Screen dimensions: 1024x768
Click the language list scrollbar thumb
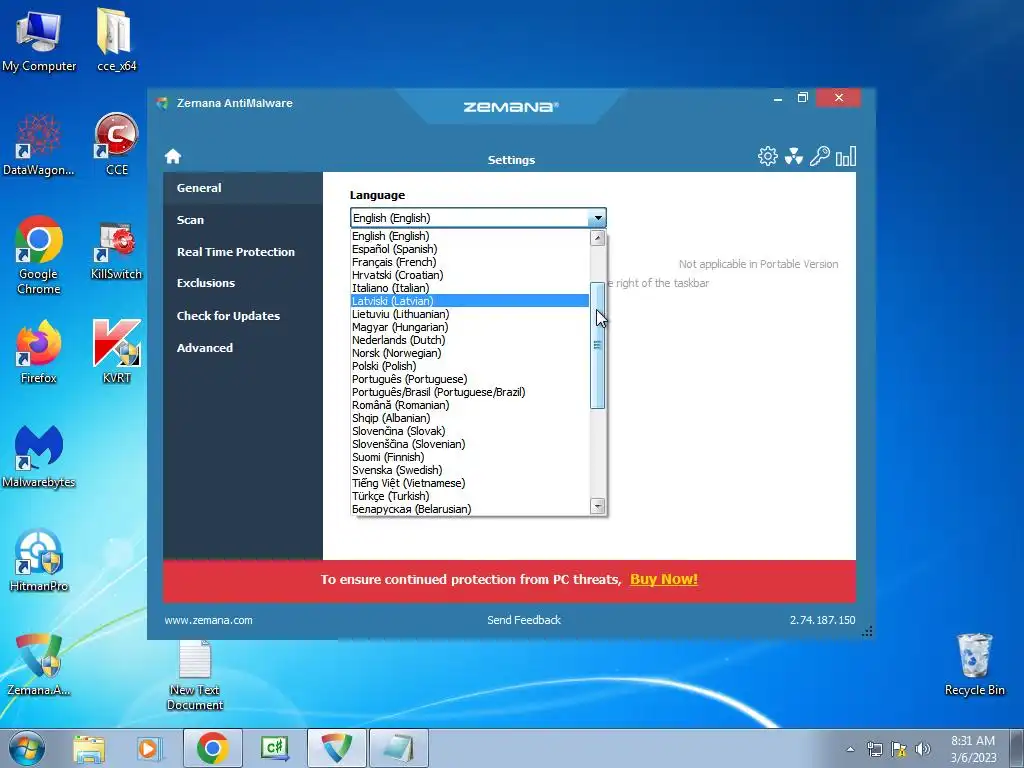click(x=598, y=345)
